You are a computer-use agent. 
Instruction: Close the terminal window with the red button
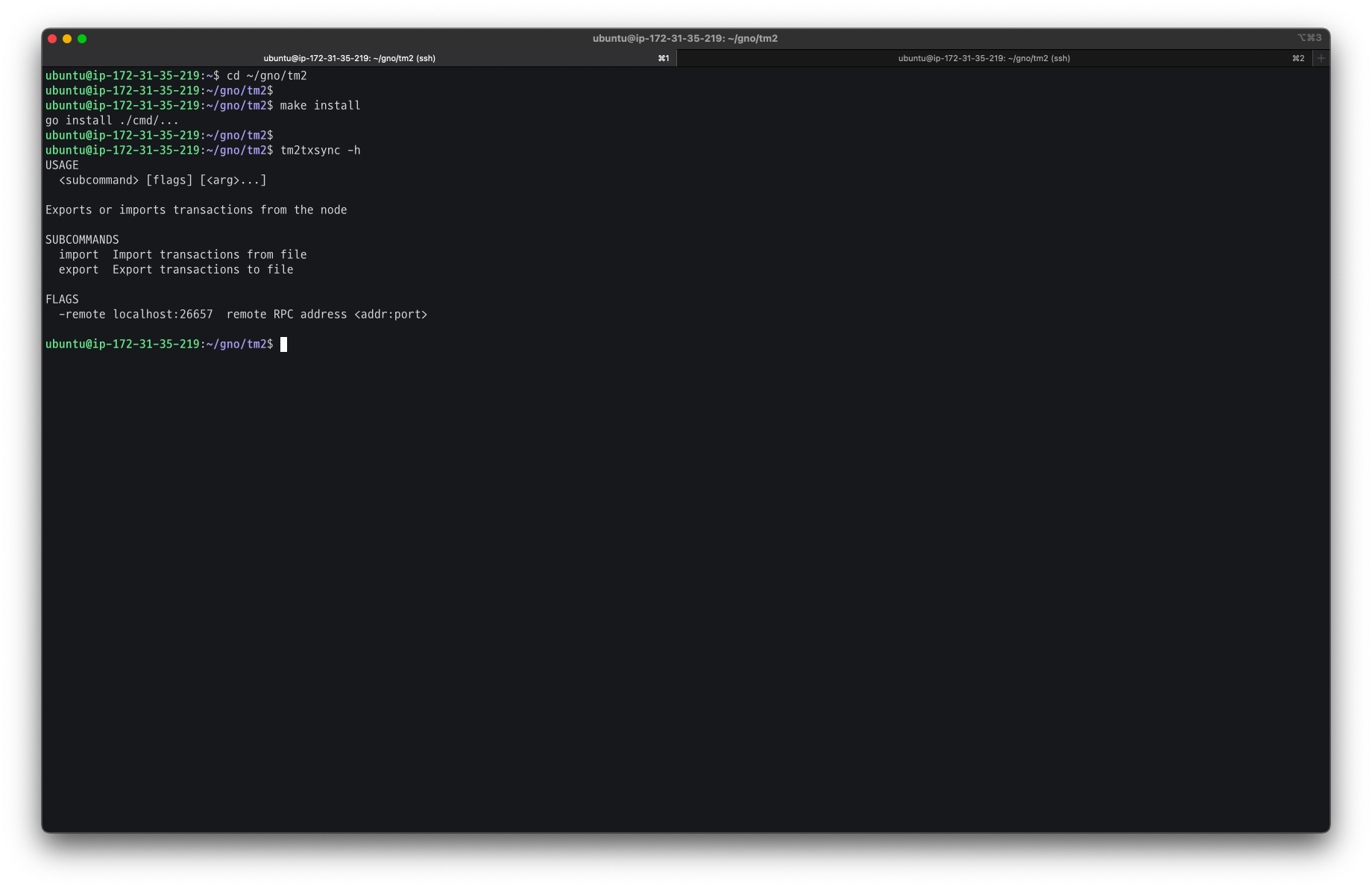52,39
